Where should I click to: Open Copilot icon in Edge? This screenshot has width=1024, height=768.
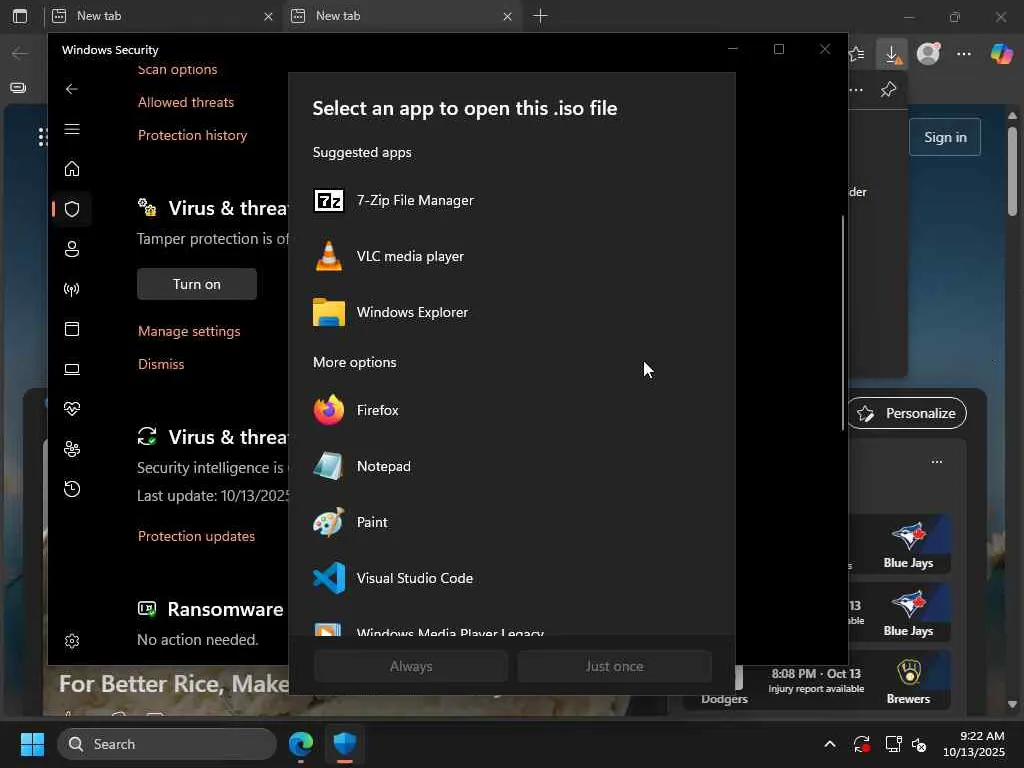[1001, 54]
